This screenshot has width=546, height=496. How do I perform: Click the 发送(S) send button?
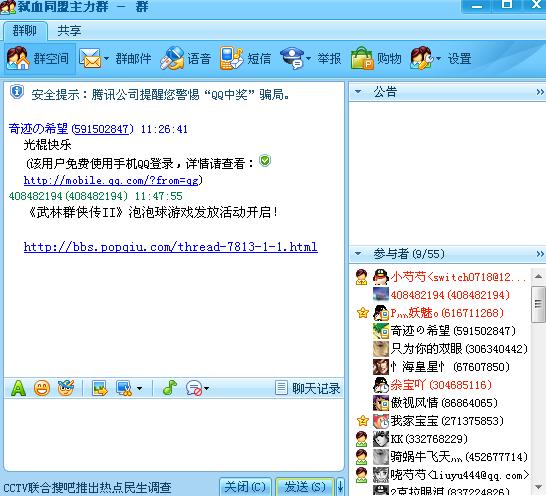coord(305,487)
